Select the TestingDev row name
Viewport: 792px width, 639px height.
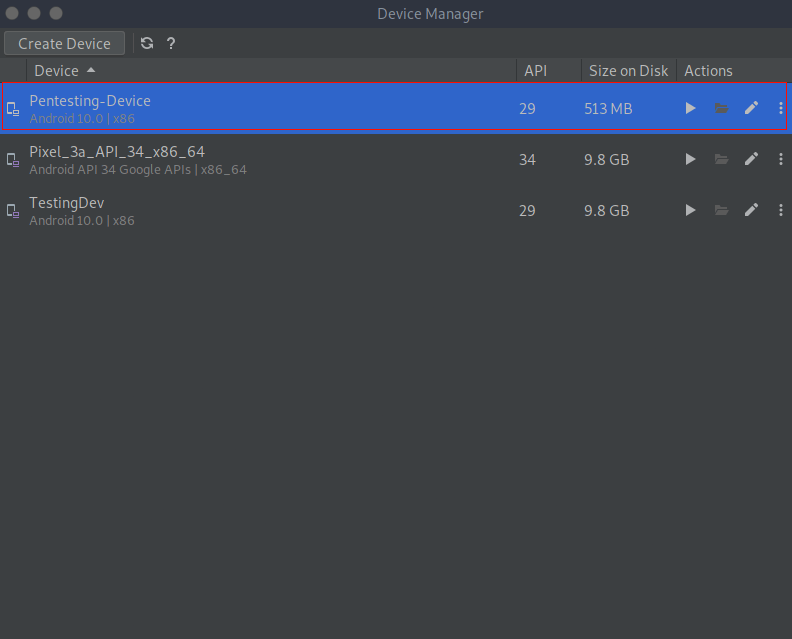pos(67,203)
